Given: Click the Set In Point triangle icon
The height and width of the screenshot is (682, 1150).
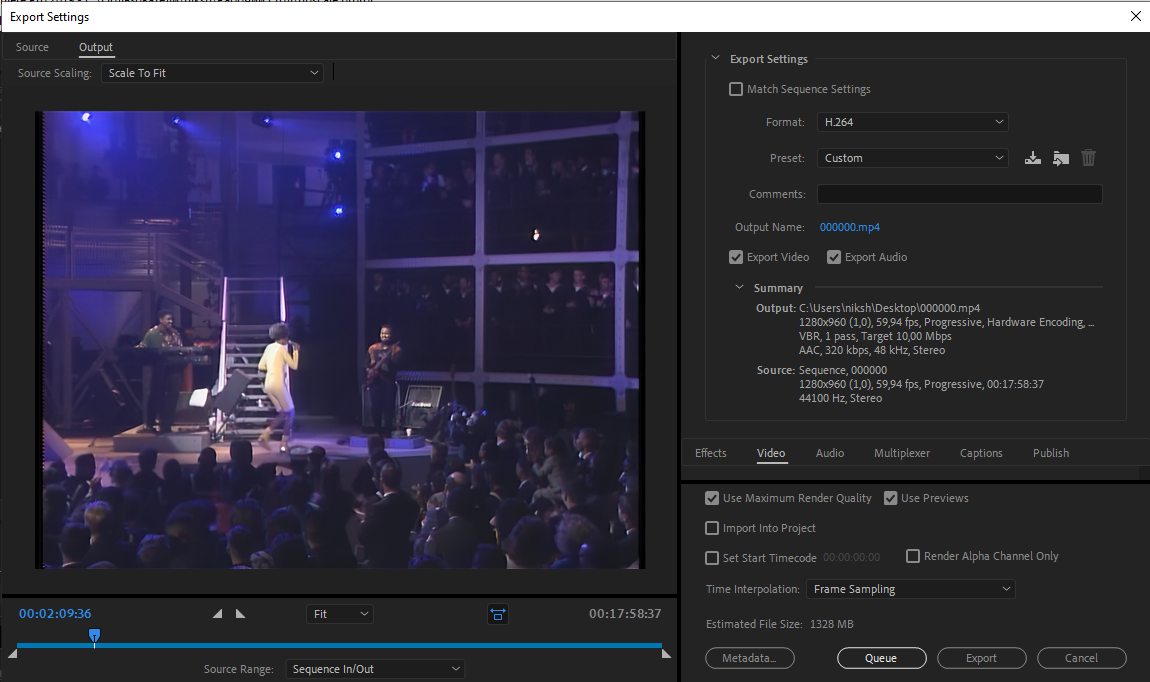Looking at the screenshot, I should click(x=217, y=614).
